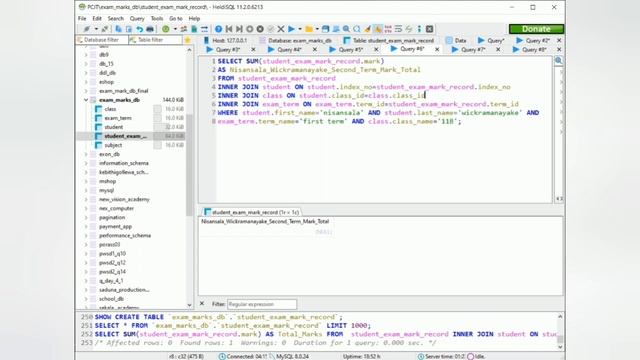
Task: Open the Query menu
Action: [137, 18]
